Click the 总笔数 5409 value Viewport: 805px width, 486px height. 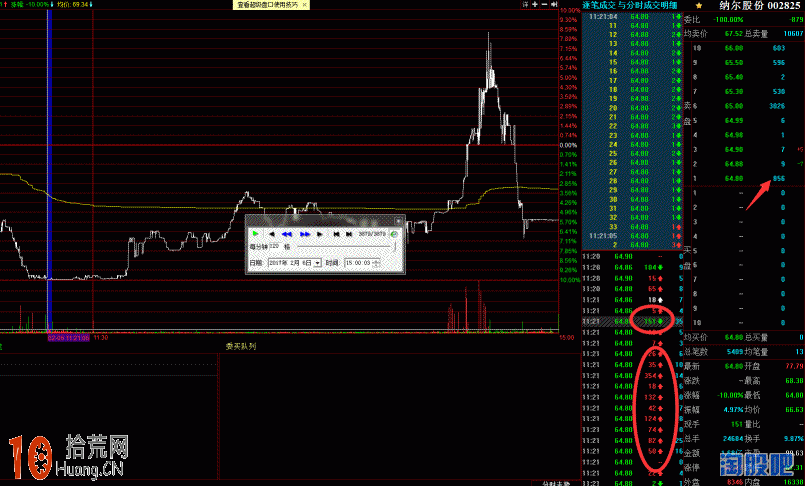735,352
